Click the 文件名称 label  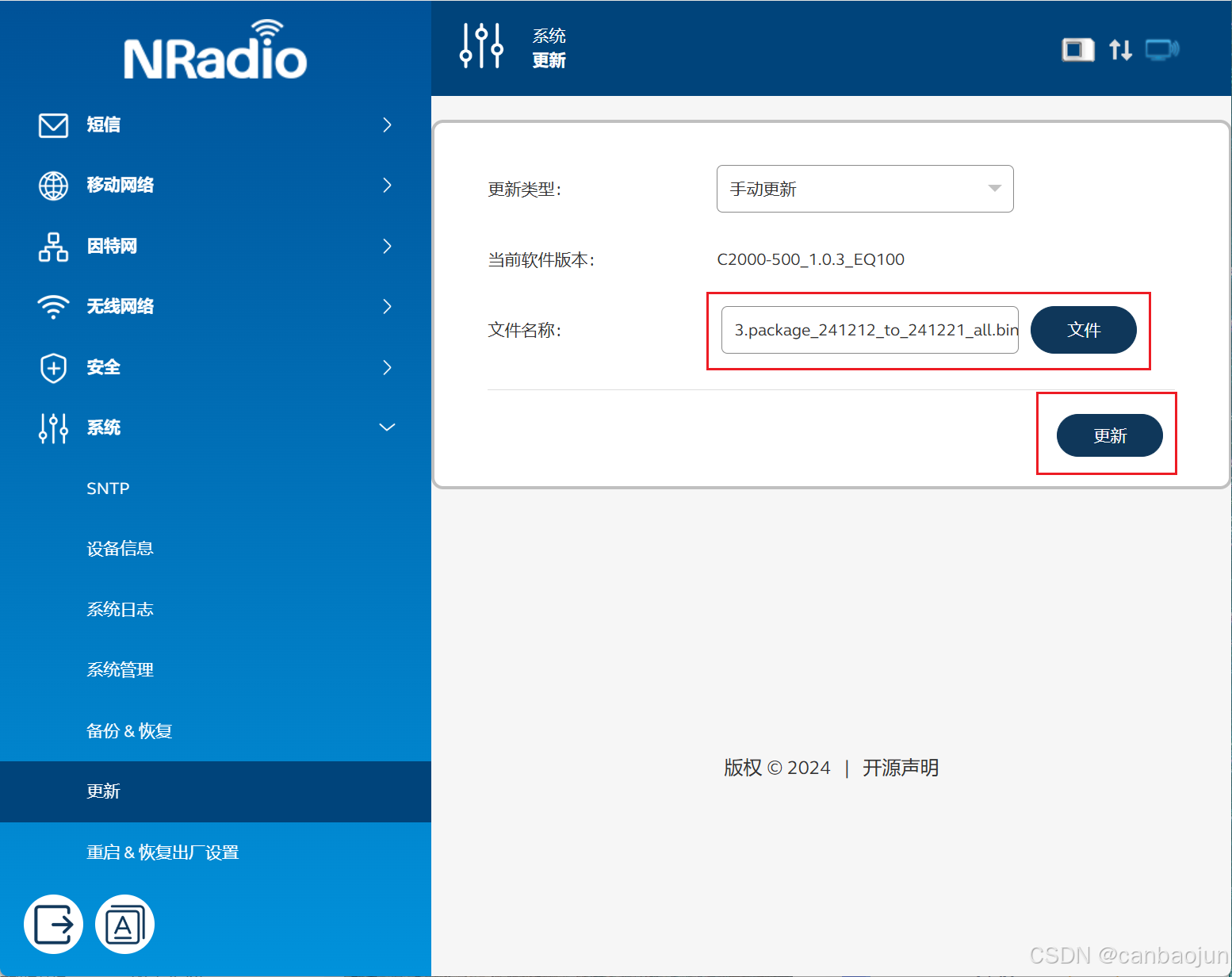click(x=524, y=330)
